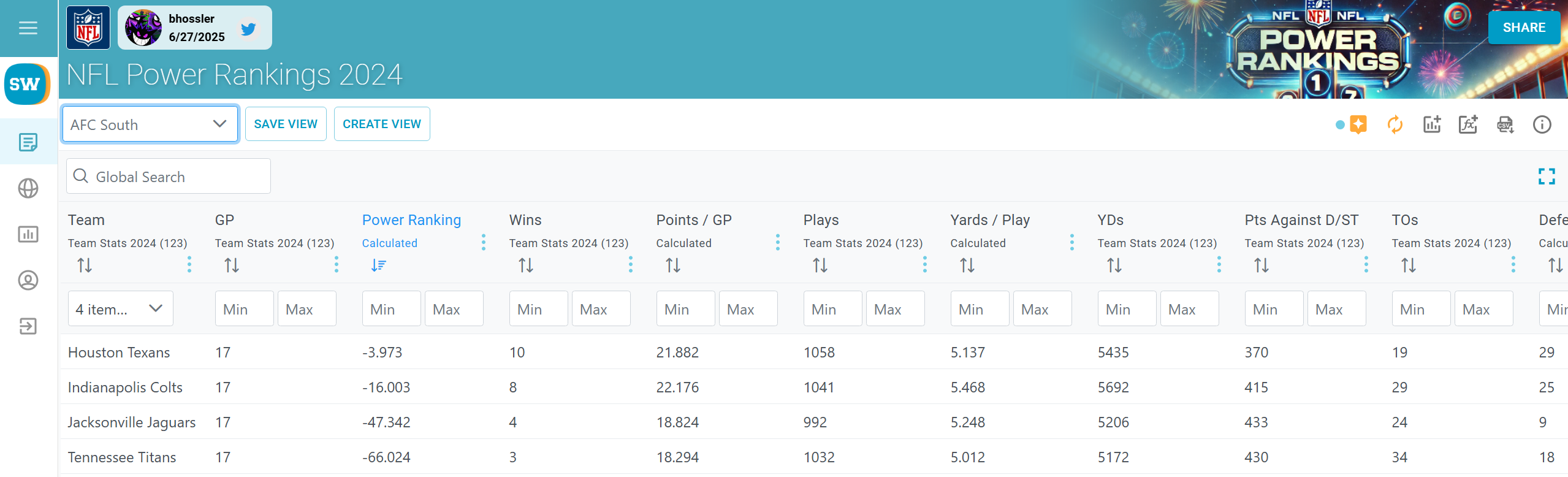Click the -3.973 power ranking value
The width and height of the screenshot is (1568, 477).
(382, 353)
